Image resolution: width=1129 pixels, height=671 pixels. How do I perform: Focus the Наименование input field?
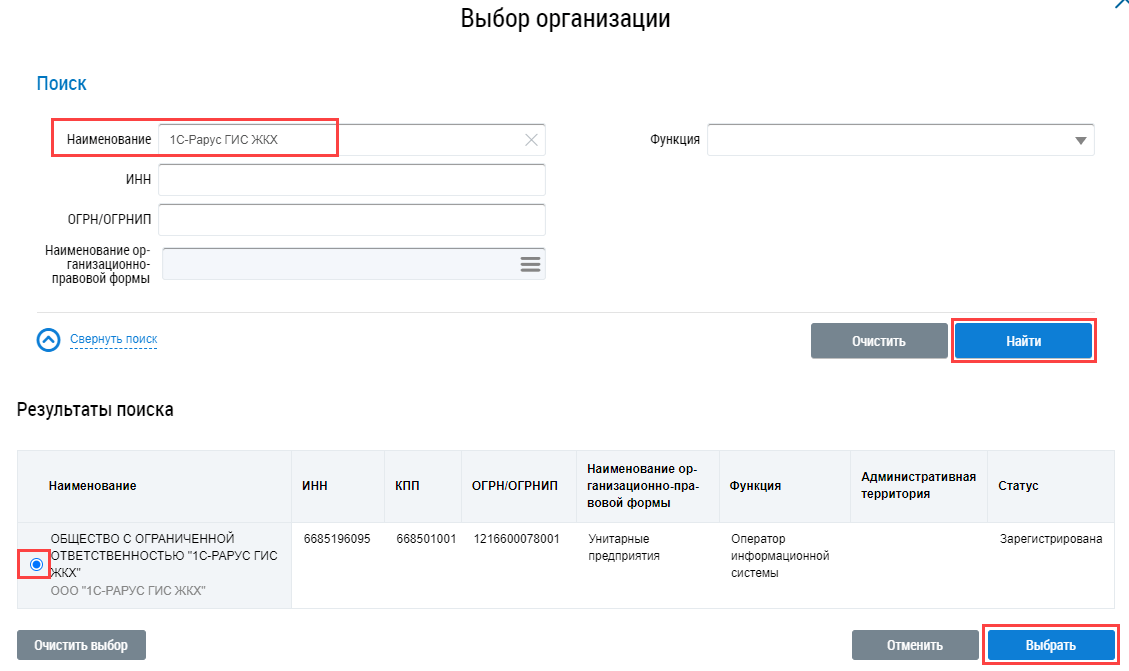point(340,140)
